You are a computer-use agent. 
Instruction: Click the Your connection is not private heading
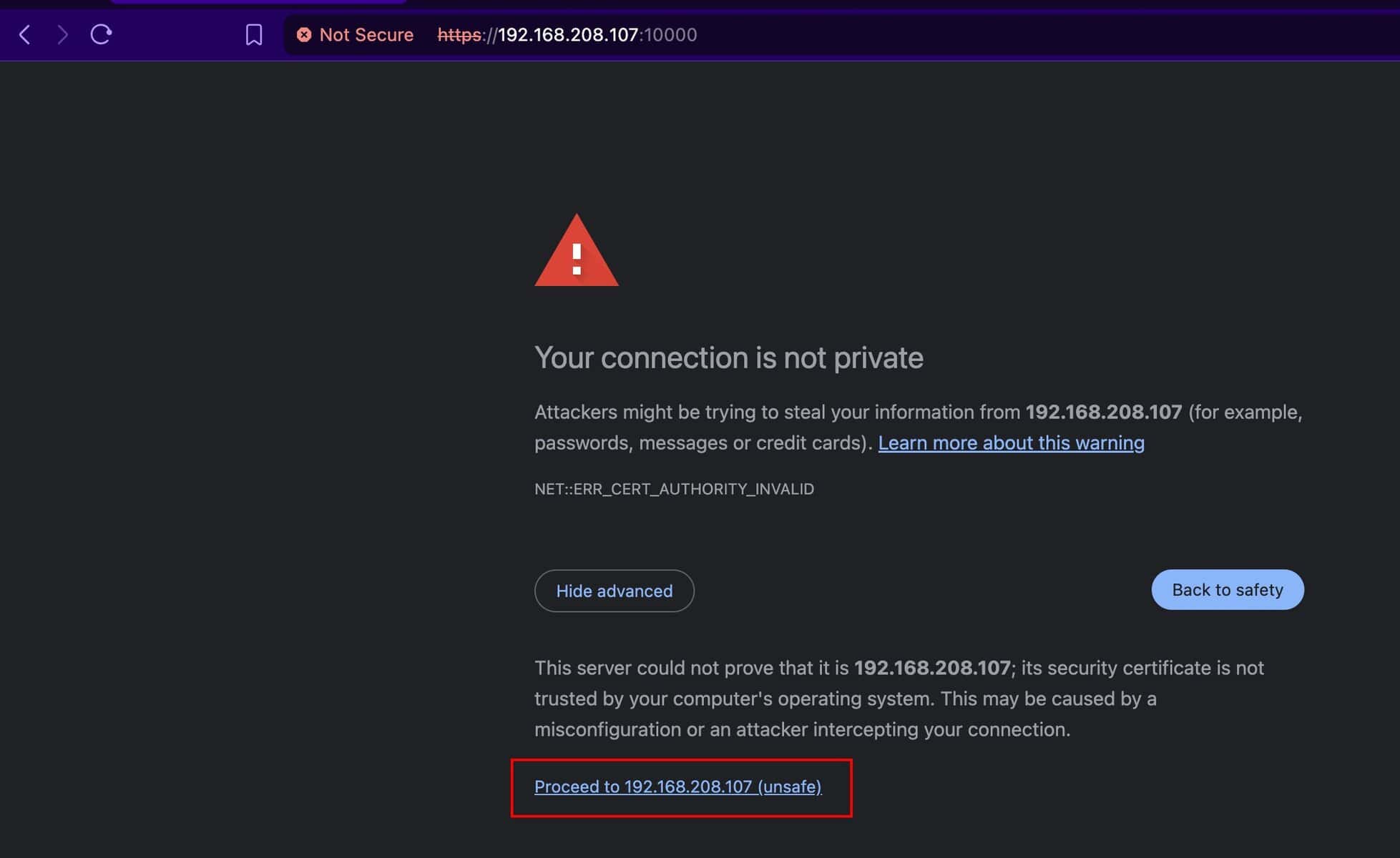tap(728, 357)
